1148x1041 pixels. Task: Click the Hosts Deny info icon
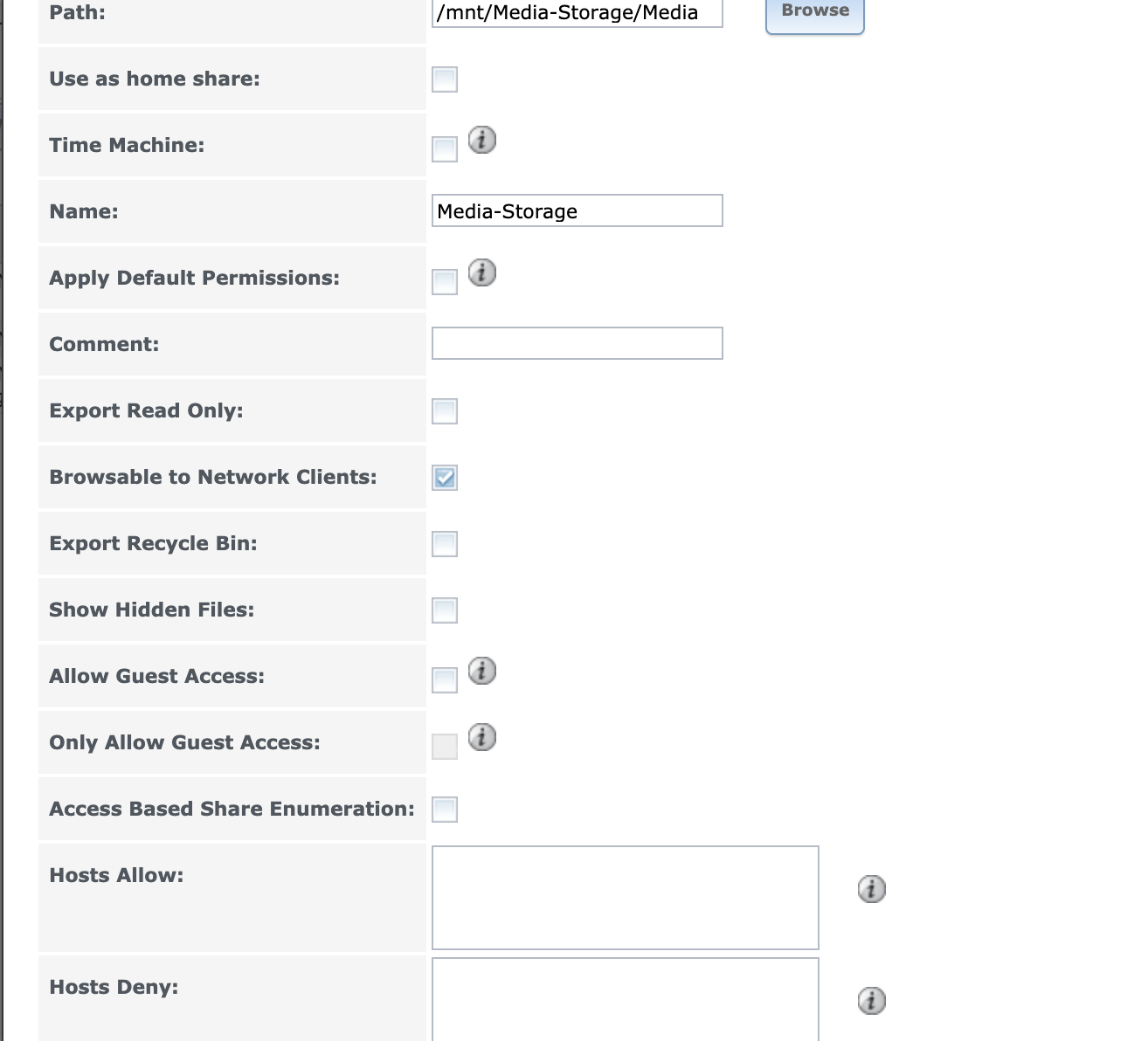872,1001
